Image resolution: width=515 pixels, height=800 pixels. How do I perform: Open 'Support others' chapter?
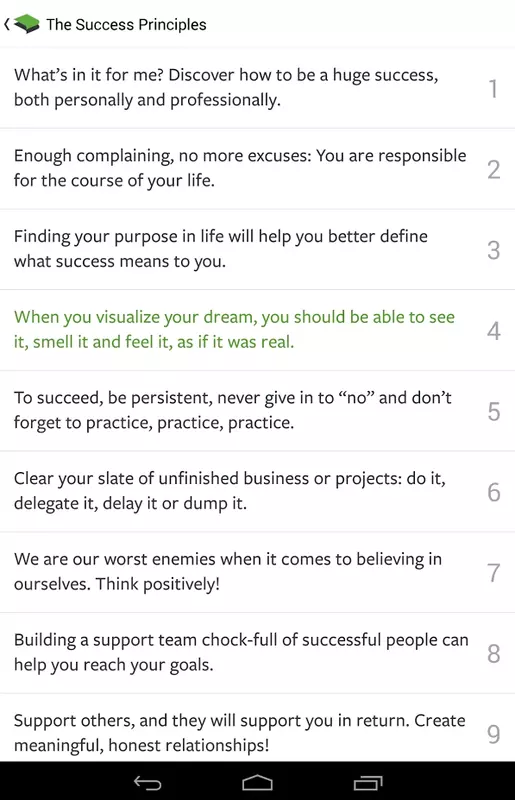(257, 728)
